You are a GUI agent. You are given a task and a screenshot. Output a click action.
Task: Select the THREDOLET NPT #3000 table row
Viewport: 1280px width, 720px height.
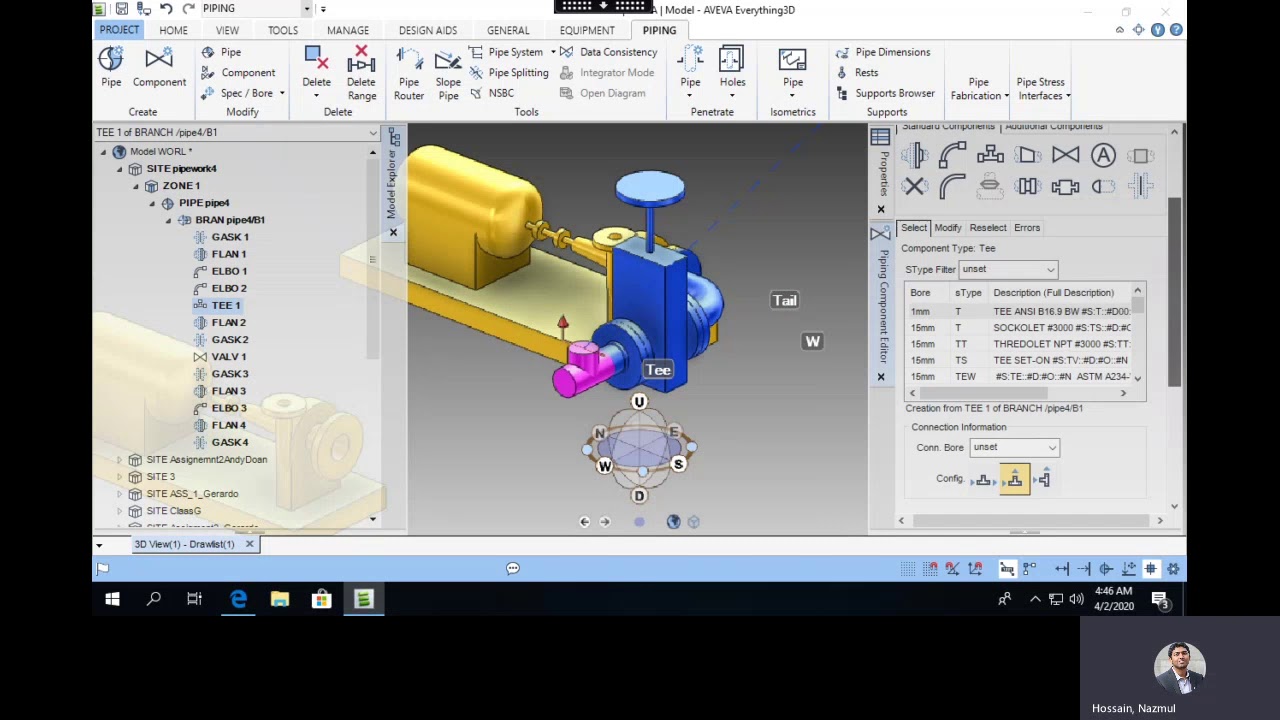(1019, 344)
